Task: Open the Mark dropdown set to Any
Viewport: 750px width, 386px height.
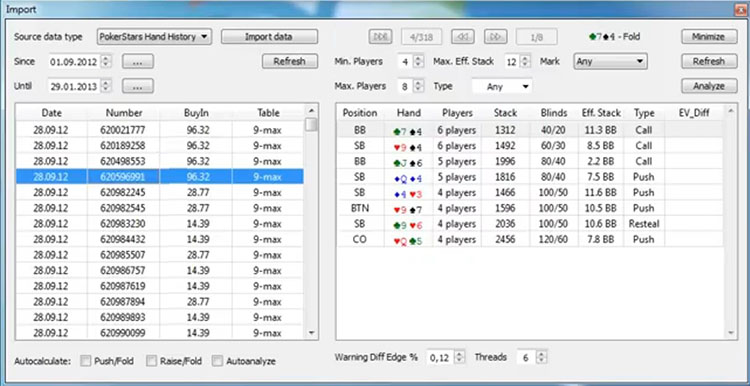Action: (610, 61)
